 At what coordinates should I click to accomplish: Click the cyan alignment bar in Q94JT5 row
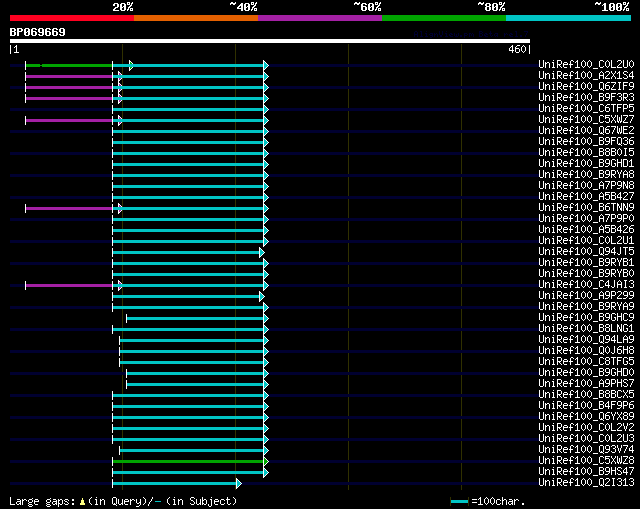188,253
